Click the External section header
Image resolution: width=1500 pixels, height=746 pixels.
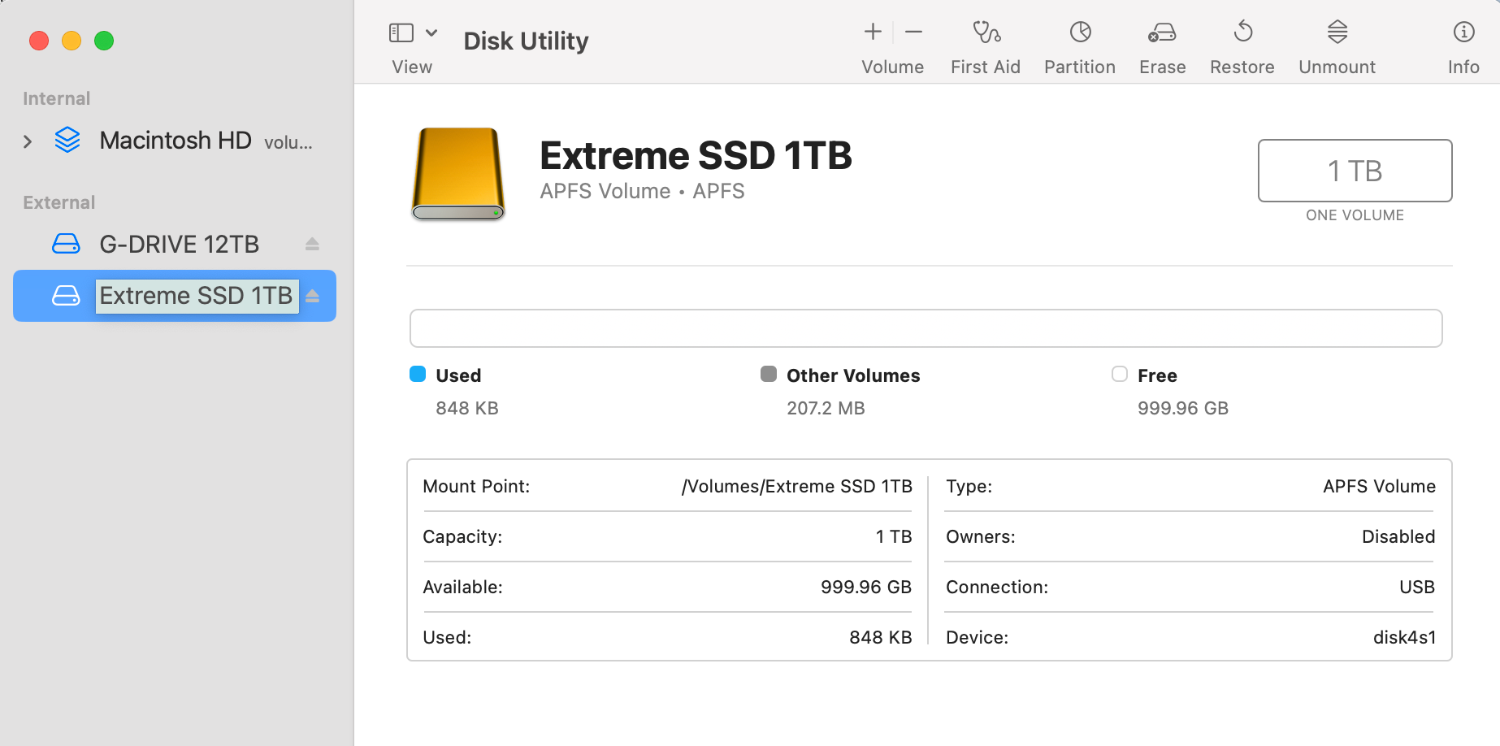[x=59, y=203]
